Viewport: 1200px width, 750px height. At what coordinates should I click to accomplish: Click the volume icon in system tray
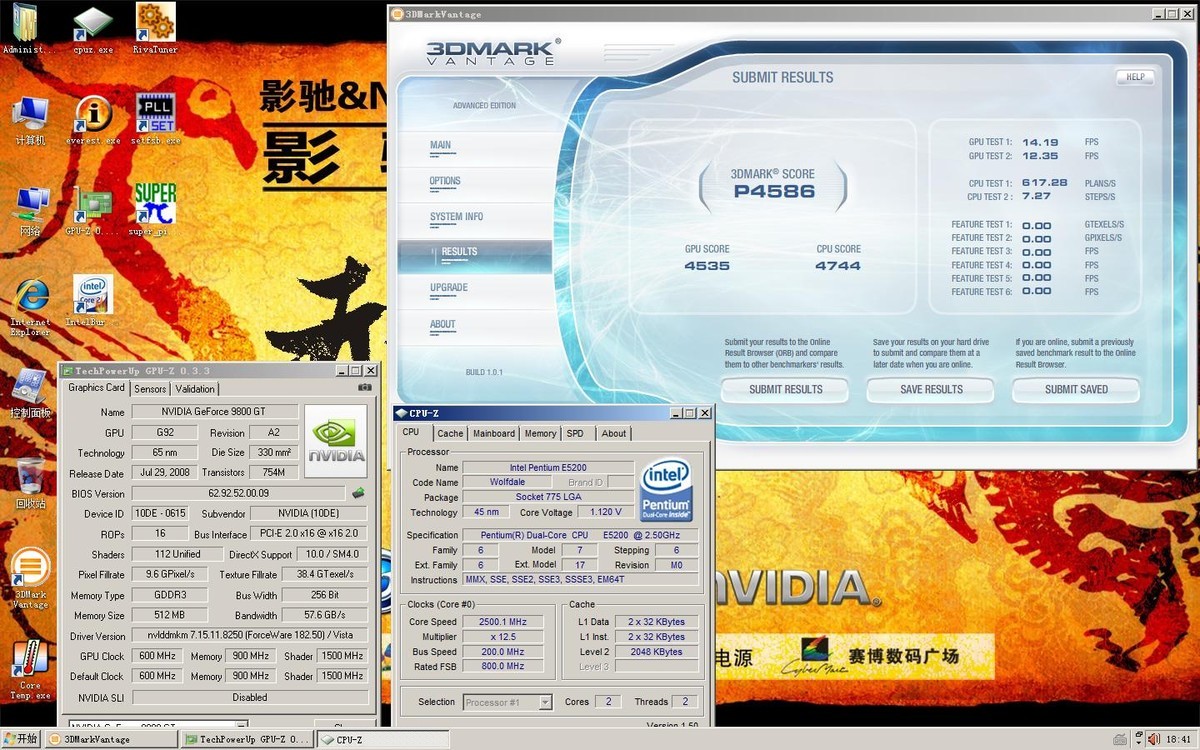point(1155,739)
